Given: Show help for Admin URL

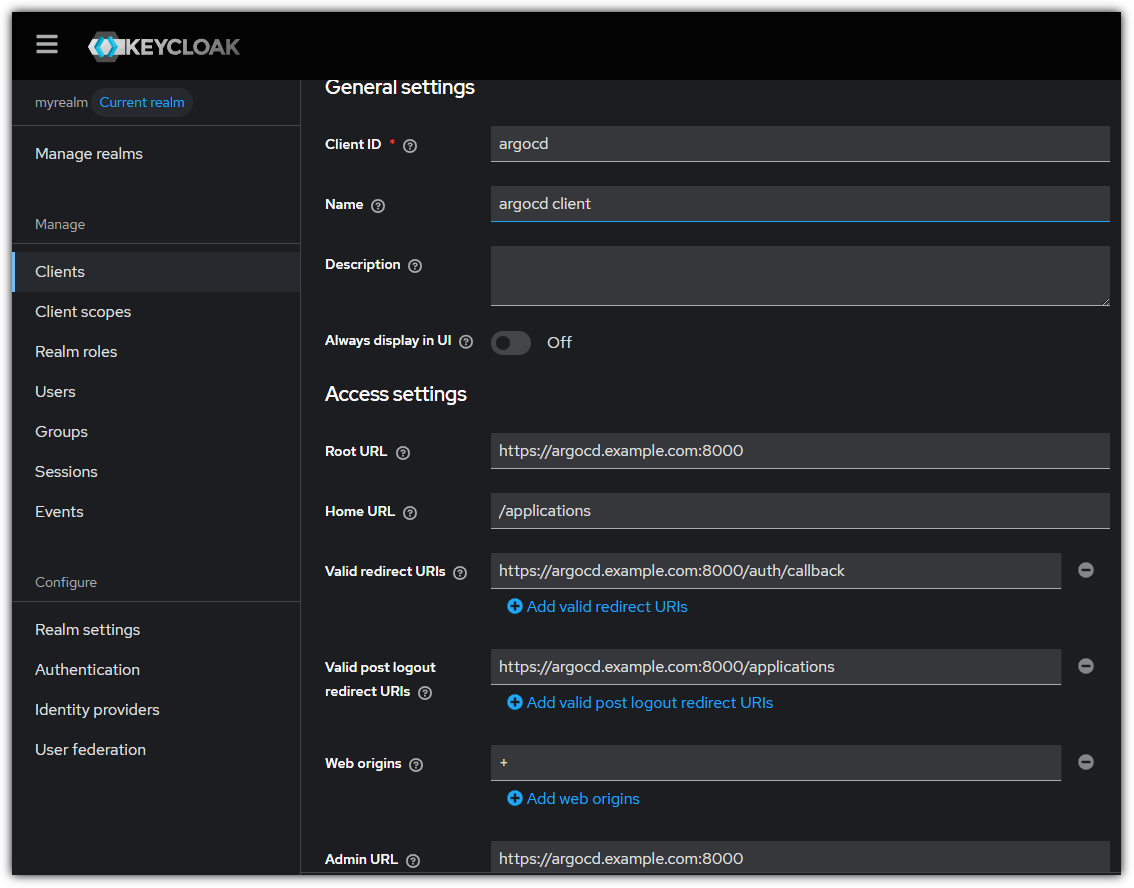Looking at the screenshot, I should (413, 861).
